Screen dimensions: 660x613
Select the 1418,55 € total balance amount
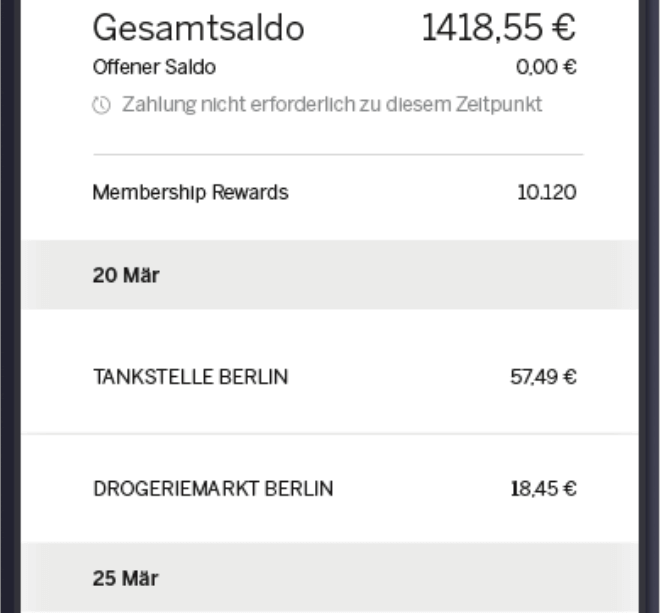[x=498, y=29]
